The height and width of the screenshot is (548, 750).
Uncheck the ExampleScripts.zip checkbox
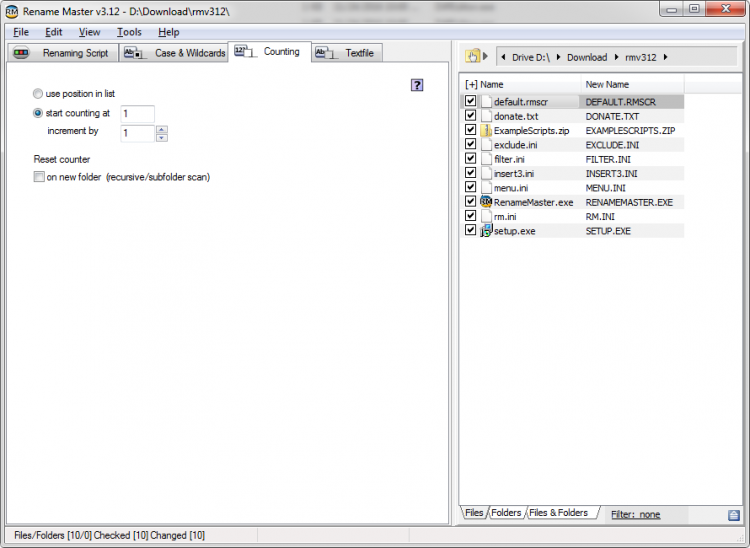tap(470, 130)
